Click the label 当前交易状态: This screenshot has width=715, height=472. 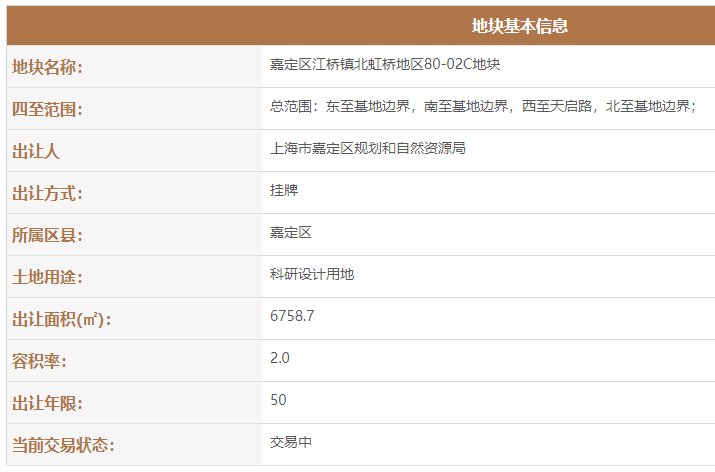[x=63, y=445]
